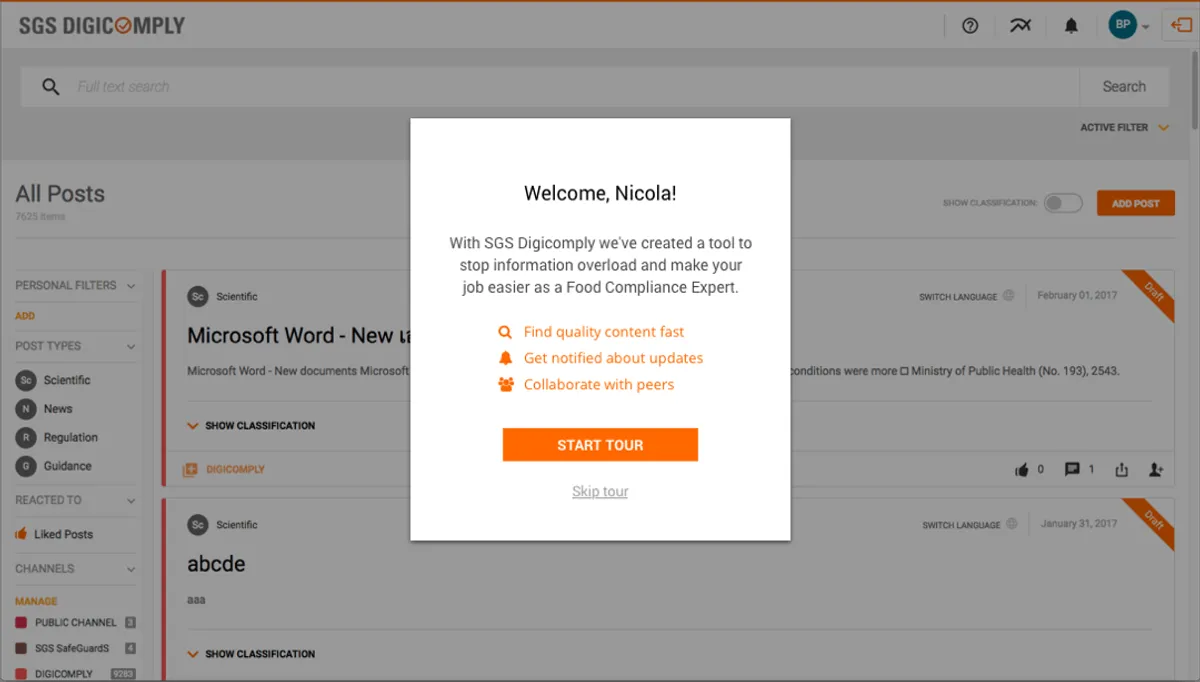Click the January 31, 2017 date
Image resolution: width=1200 pixels, height=682 pixels.
click(1079, 524)
